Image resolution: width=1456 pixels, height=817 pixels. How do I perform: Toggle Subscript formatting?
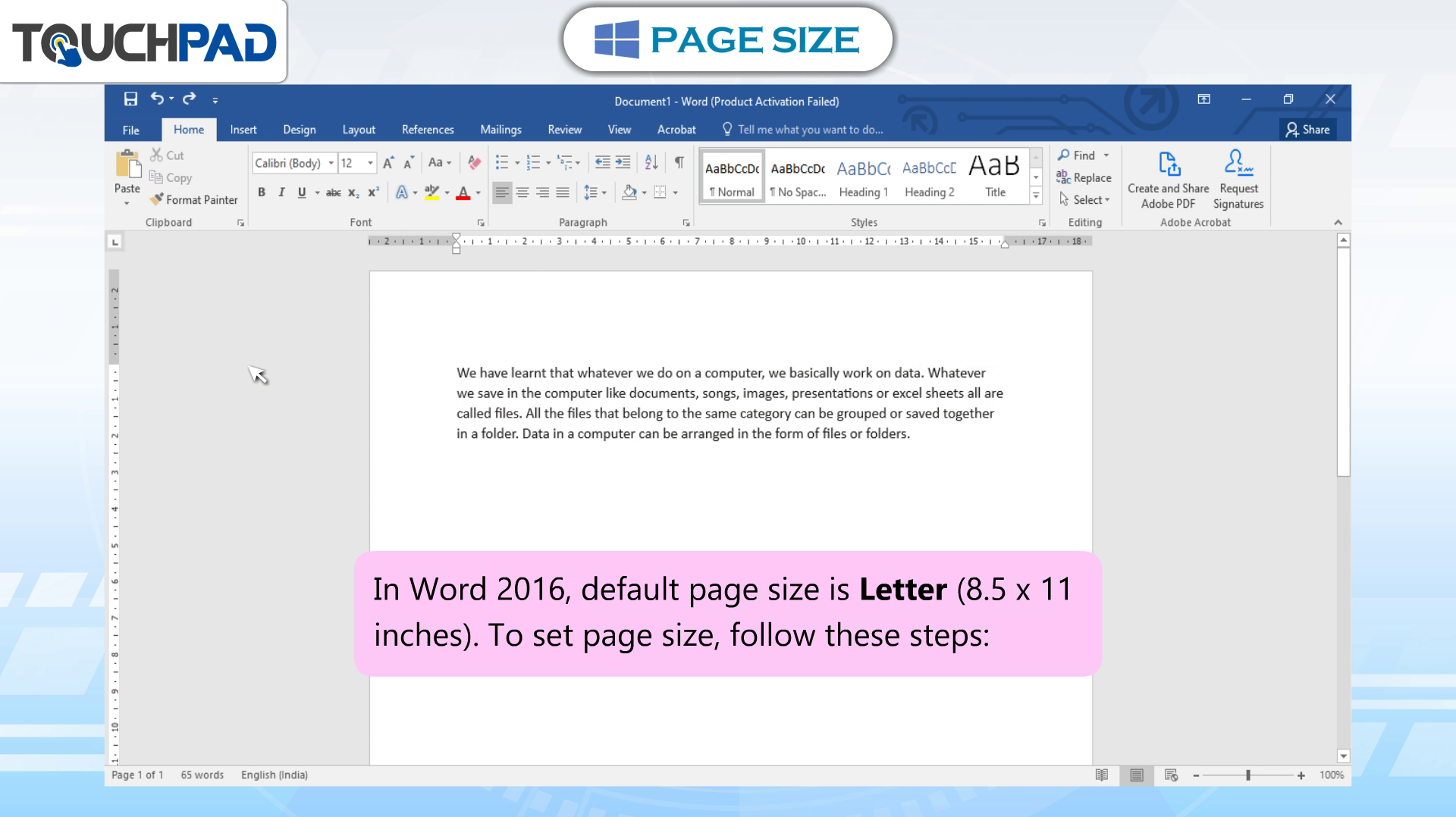tap(353, 193)
